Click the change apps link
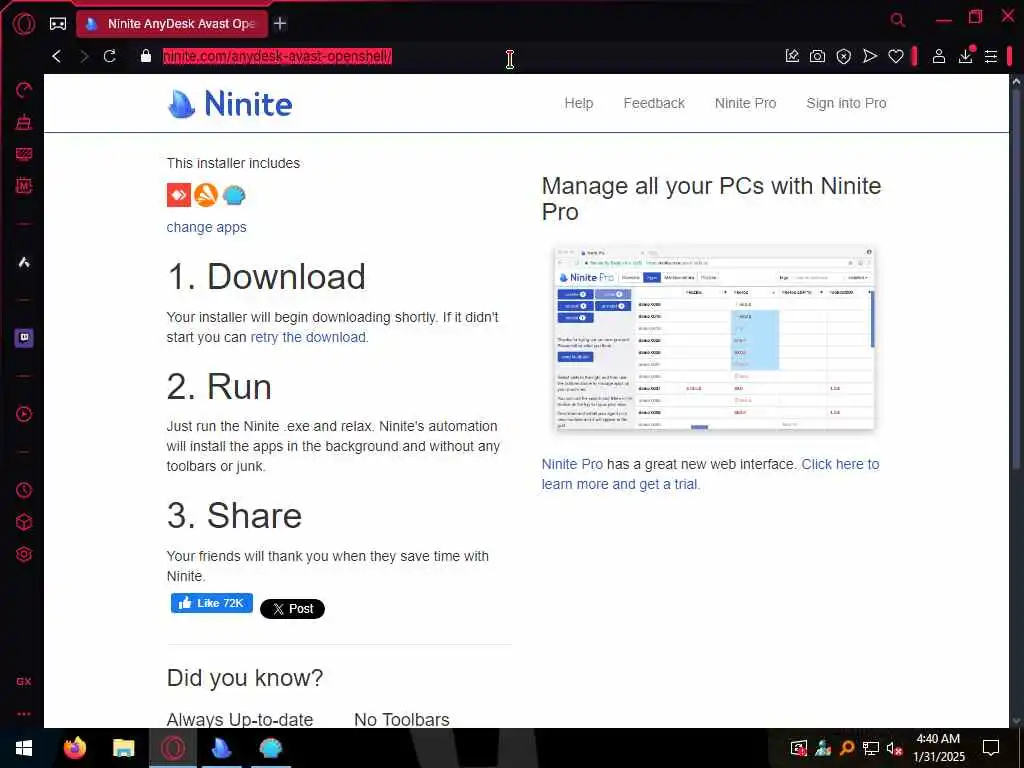The width and height of the screenshot is (1024, 768). point(206,227)
